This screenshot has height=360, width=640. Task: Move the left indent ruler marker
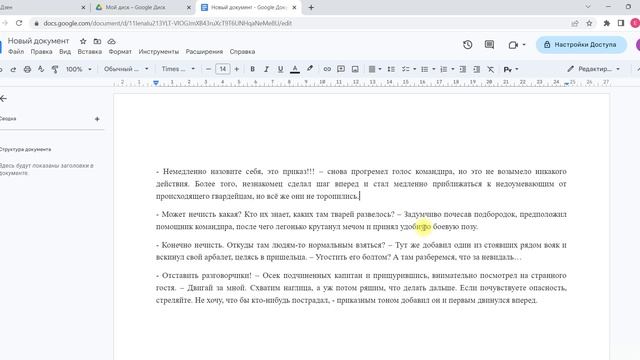pyautogui.click(x=156, y=83)
